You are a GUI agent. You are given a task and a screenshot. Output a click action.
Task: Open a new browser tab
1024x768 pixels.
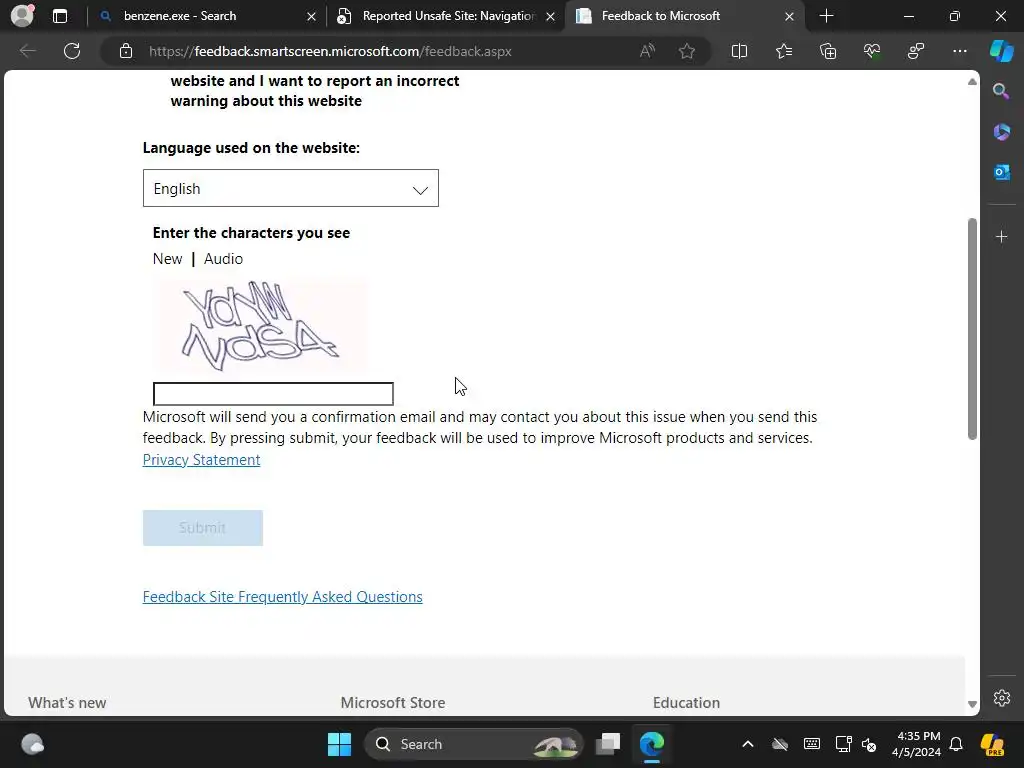(826, 16)
